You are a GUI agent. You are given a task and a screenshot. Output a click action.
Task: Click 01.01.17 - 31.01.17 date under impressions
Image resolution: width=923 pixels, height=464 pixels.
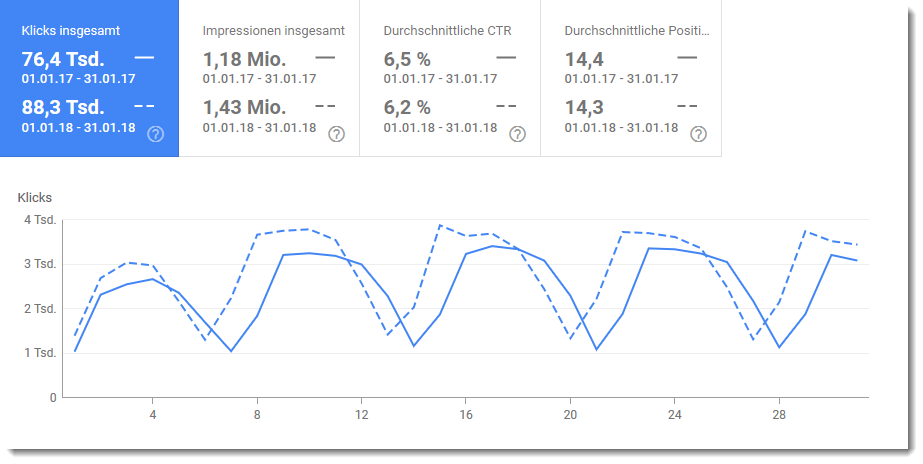click(x=260, y=79)
